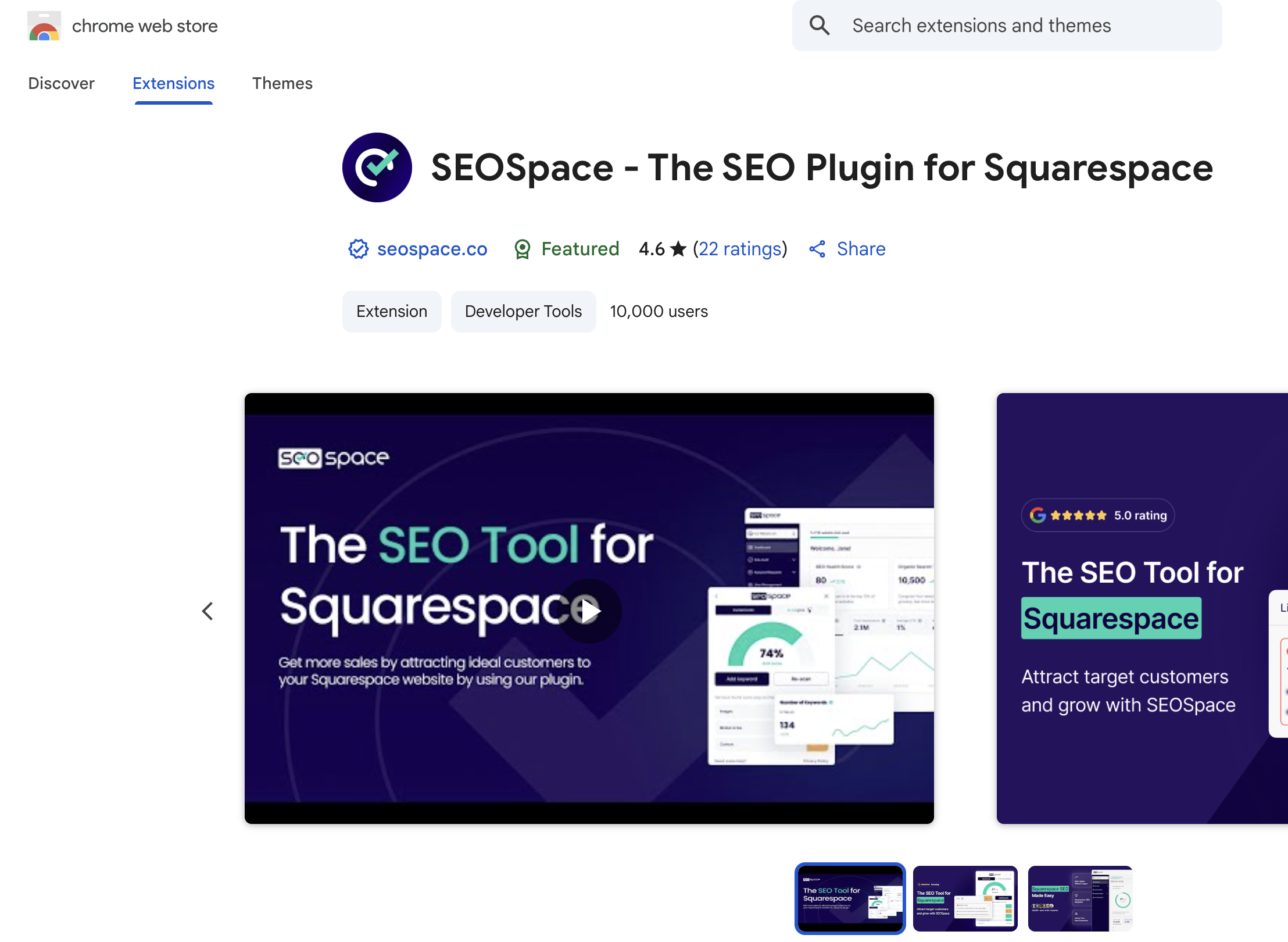Click the second carousel slide image
Image resolution: width=1288 pixels, height=942 pixels.
1142,608
